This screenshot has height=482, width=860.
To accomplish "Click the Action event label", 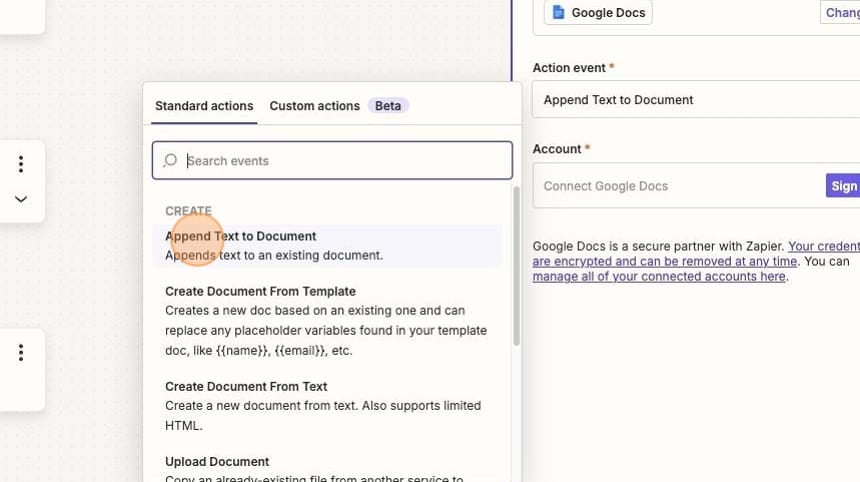I will [x=569, y=68].
